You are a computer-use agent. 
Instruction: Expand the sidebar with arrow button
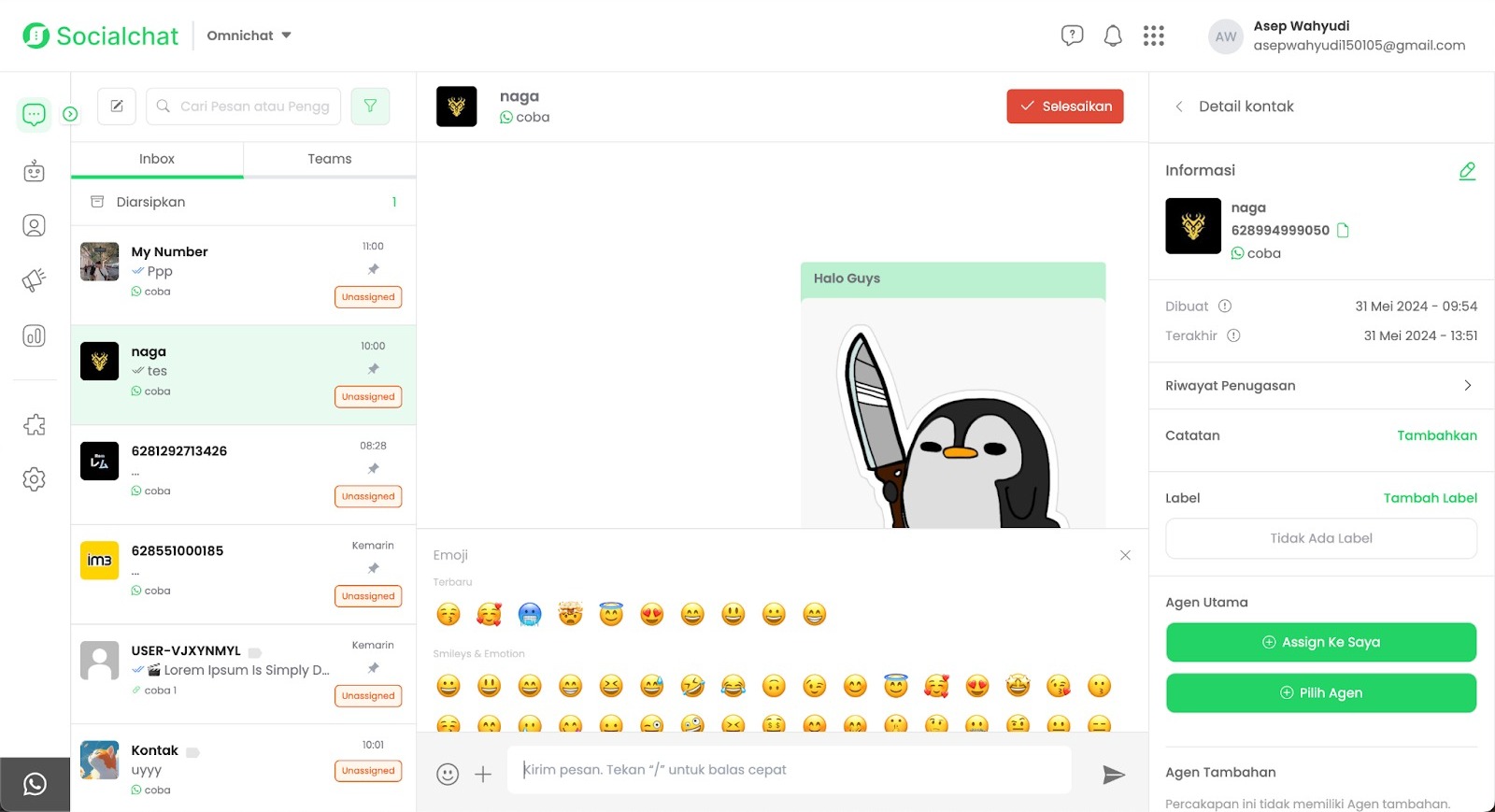[x=70, y=114]
